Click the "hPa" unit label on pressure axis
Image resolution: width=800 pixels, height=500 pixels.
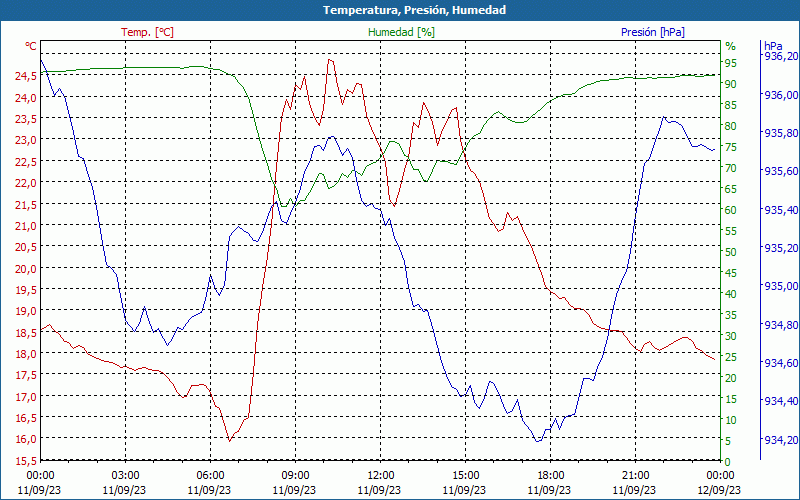[x=773, y=45]
